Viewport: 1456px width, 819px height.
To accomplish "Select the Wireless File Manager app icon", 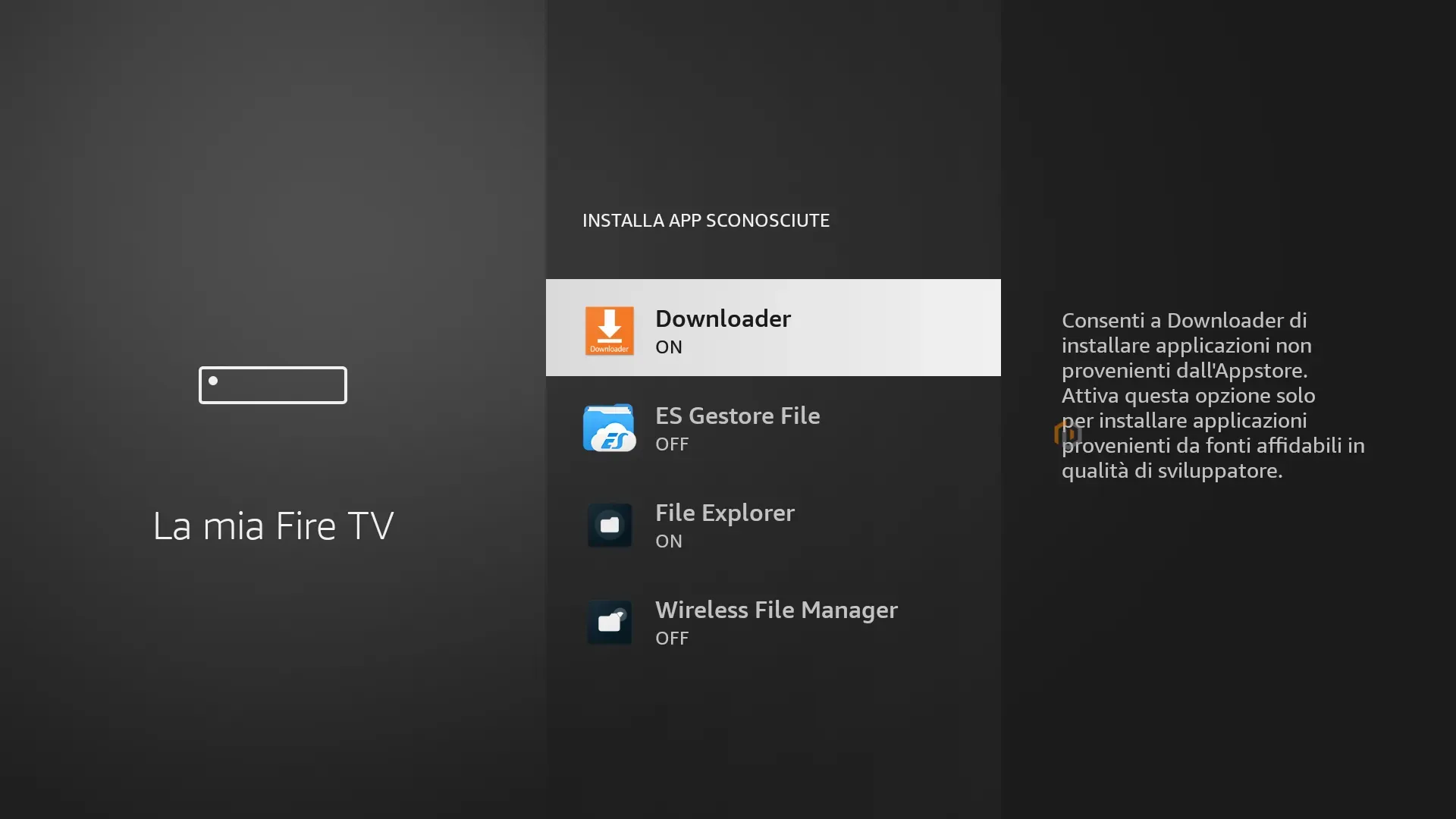I will click(x=609, y=622).
